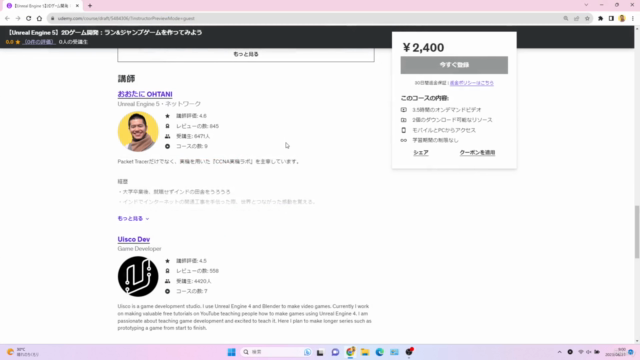Bookmark this page with the star icon
The image size is (640, 360).
(587, 18)
